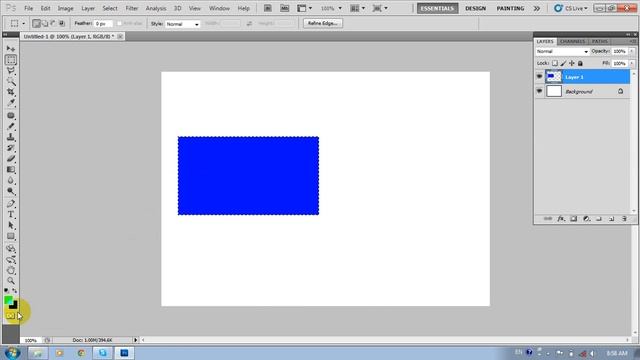Open tool preset picker arrow
This screenshot has height=360, width=640.
23,24
